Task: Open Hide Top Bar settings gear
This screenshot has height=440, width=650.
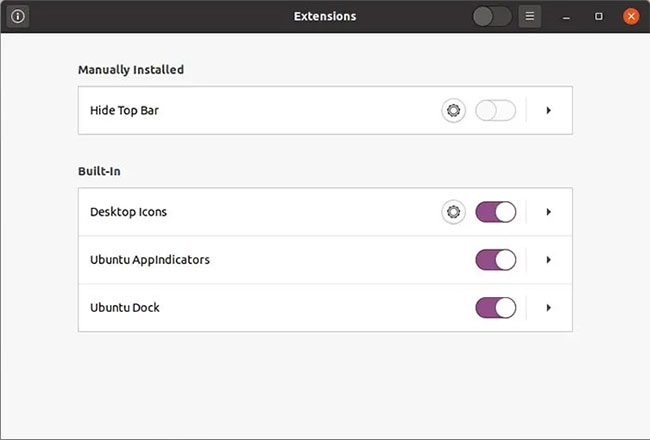Action: [x=454, y=110]
